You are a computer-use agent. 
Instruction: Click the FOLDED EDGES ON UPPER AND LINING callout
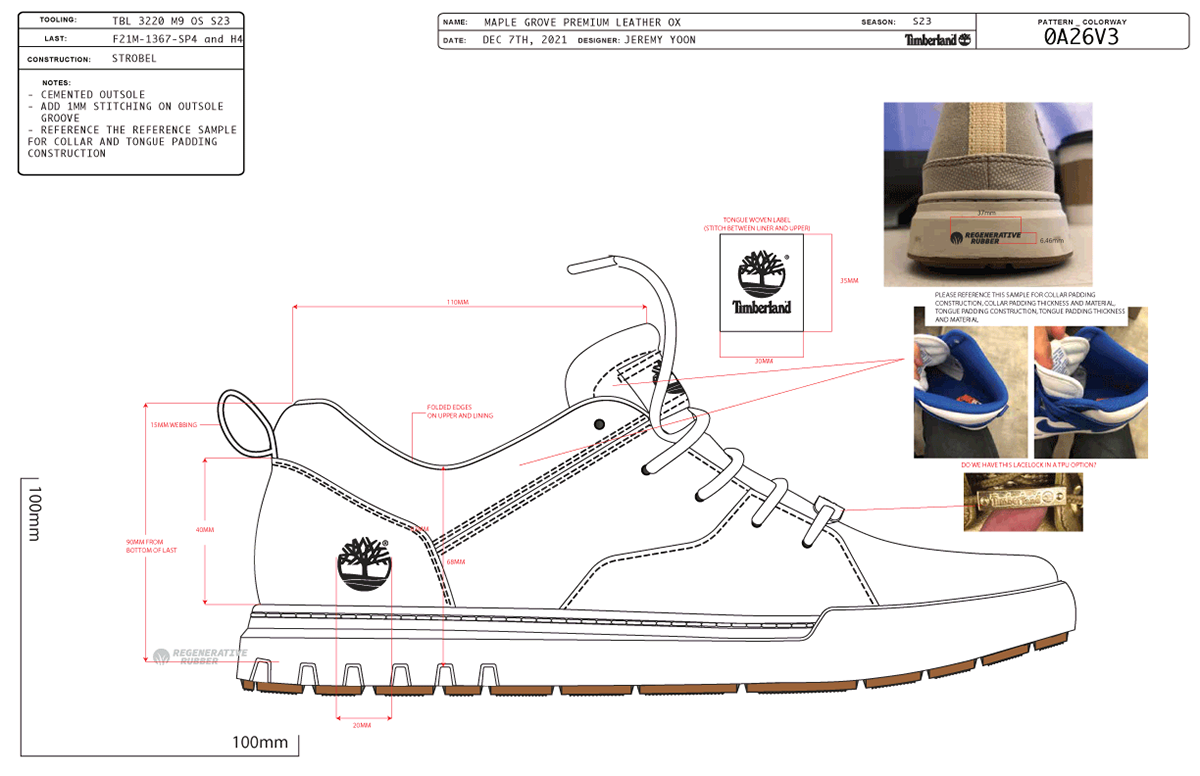pyautogui.click(x=460, y=412)
